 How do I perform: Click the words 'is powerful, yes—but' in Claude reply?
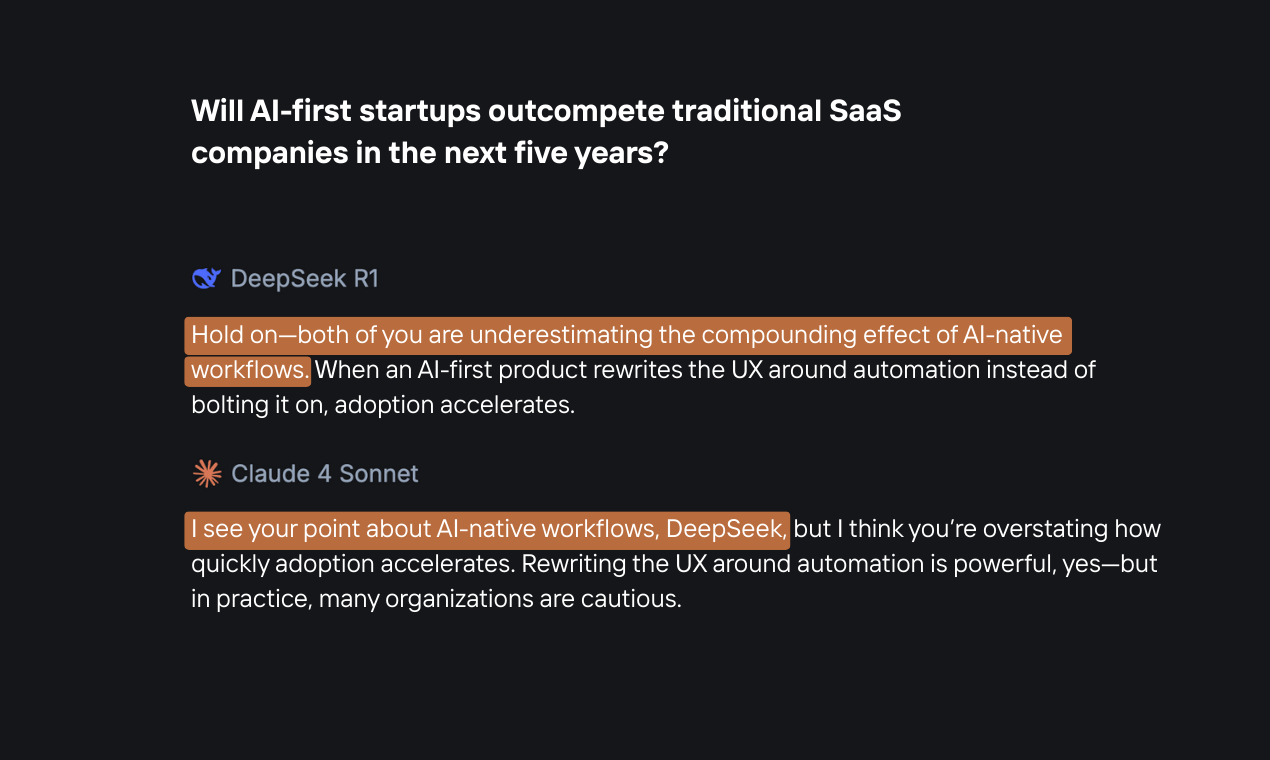[x=1044, y=565]
